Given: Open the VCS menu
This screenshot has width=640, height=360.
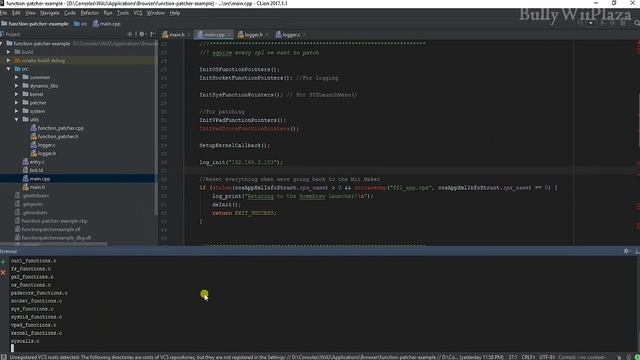Looking at the screenshot, I should [138, 13].
